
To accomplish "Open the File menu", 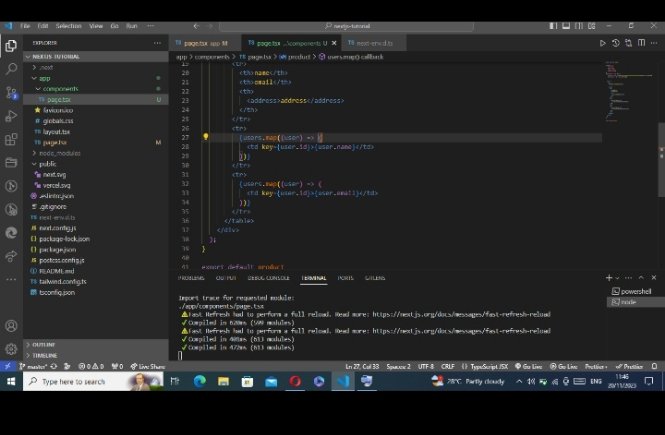I will [25, 26].
